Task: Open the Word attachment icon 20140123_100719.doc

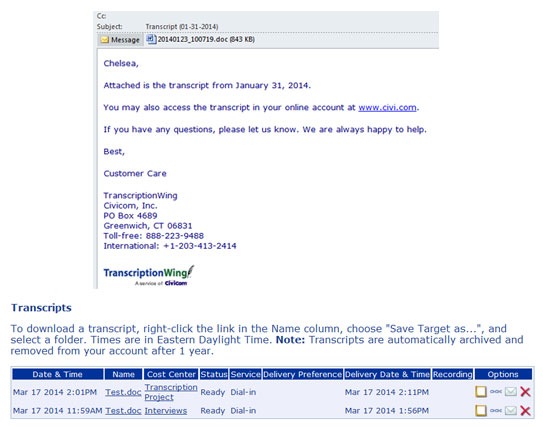Action: pyautogui.click(x=151, y=39)
